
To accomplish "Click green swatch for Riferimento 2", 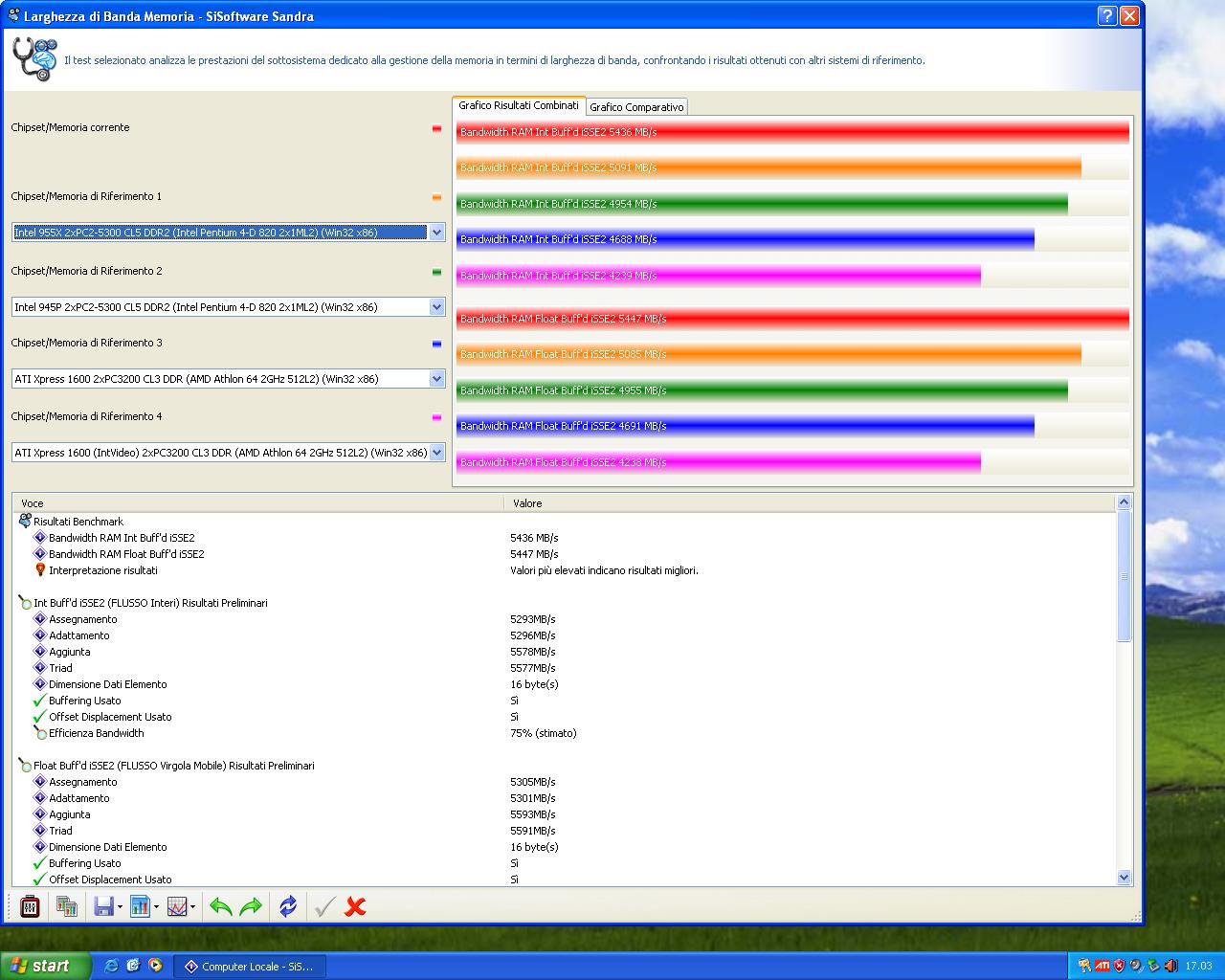I will pos(436,272).
